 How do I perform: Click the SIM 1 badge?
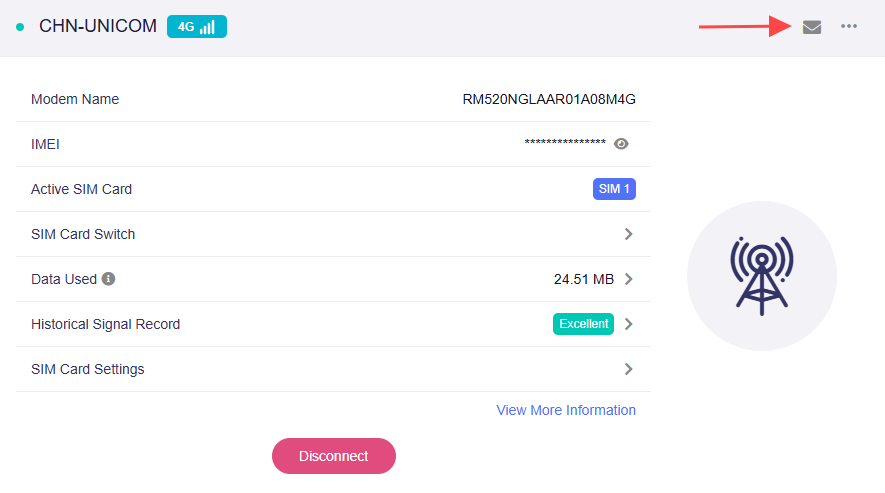tap(614, 189)
